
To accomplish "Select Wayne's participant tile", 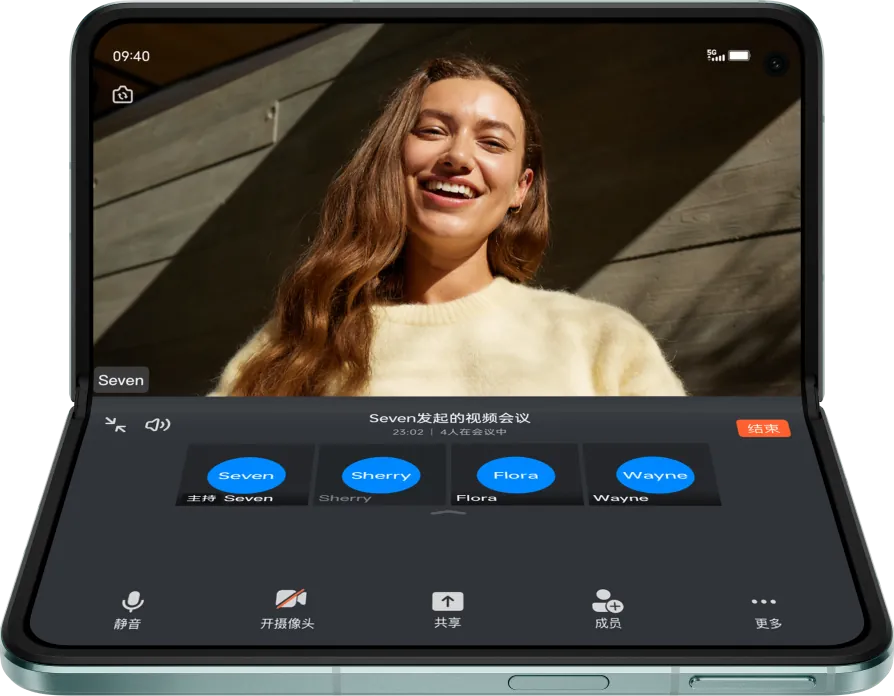I will 654,475.
